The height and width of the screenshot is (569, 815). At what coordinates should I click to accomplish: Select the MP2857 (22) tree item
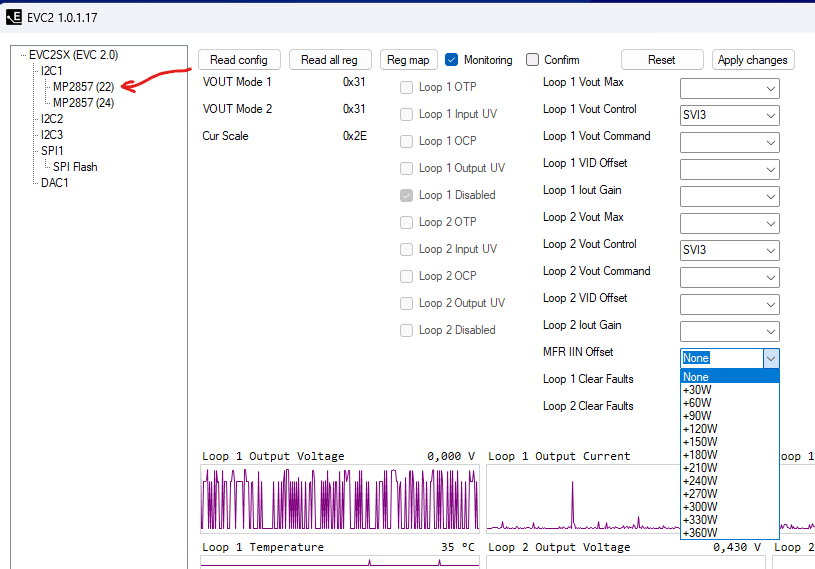[x=83, y=87]
